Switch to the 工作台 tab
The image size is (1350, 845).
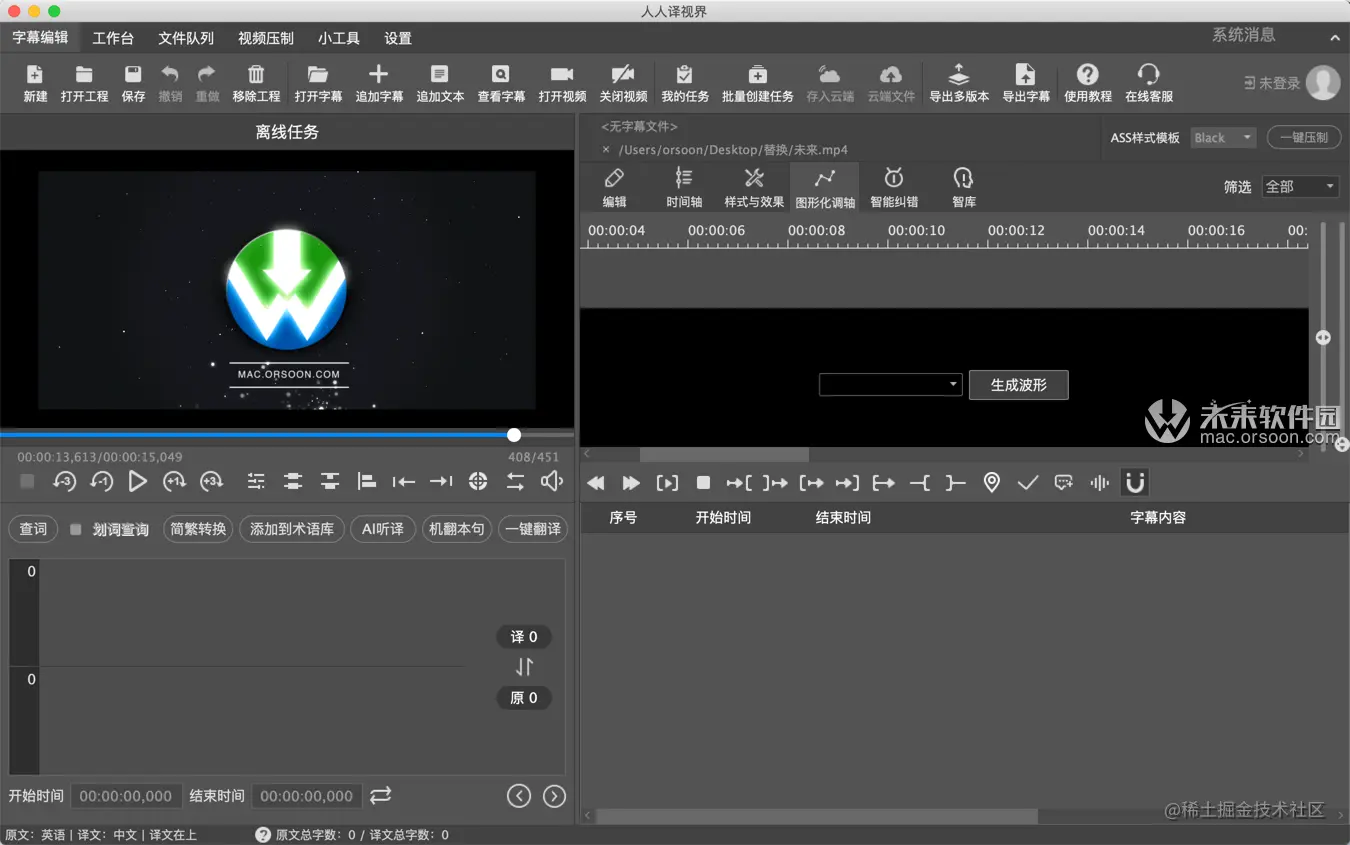(x=113, y=38)
